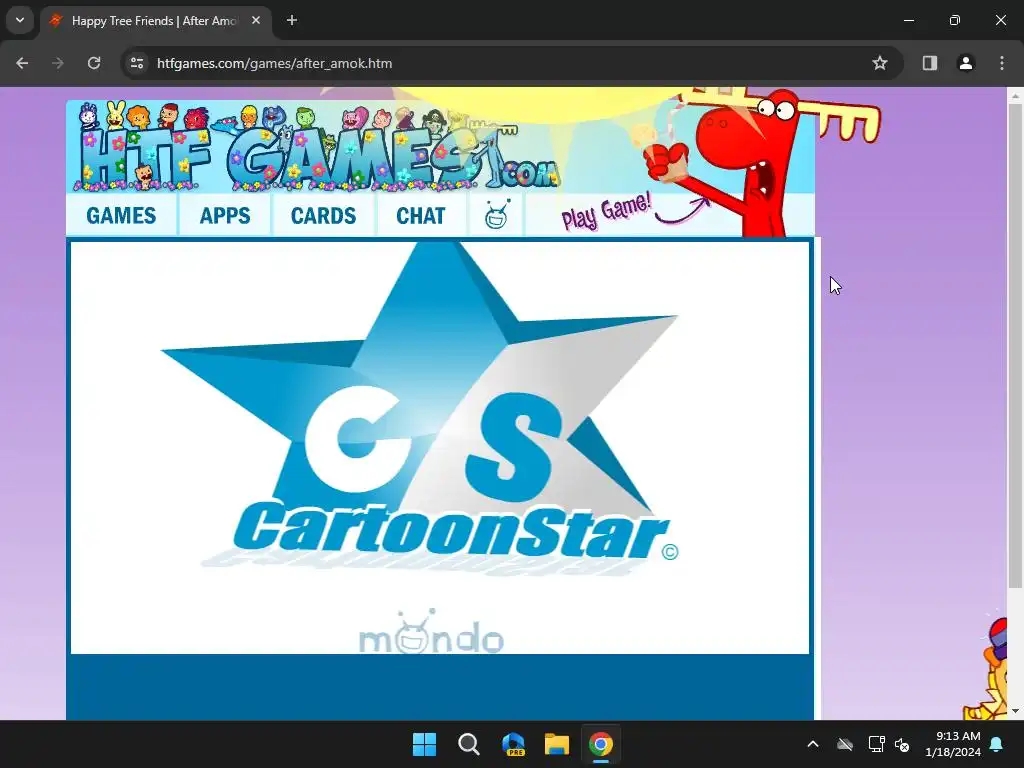
Task: Open Chrome's three-dot menu
Action: tap(1002, 63)
